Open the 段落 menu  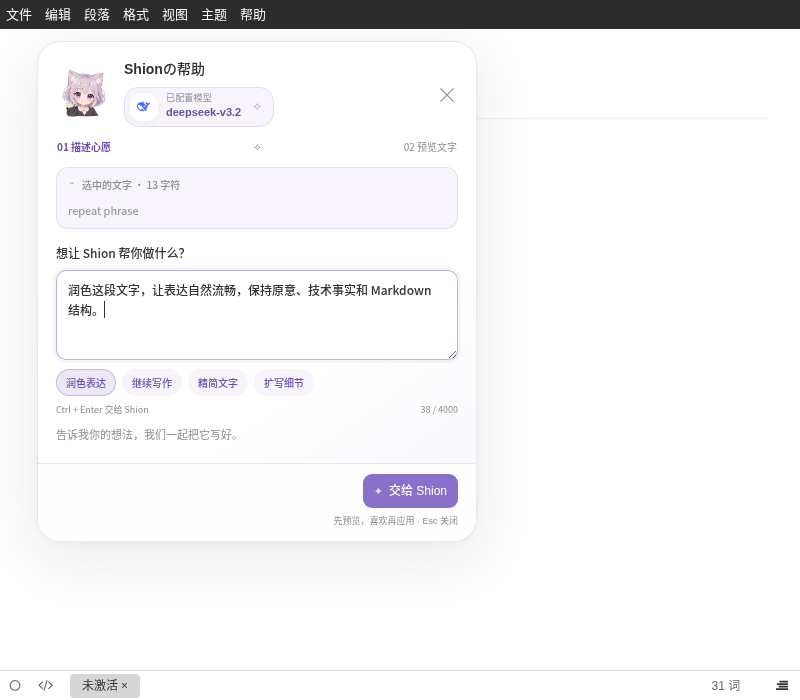pos(97,15)
